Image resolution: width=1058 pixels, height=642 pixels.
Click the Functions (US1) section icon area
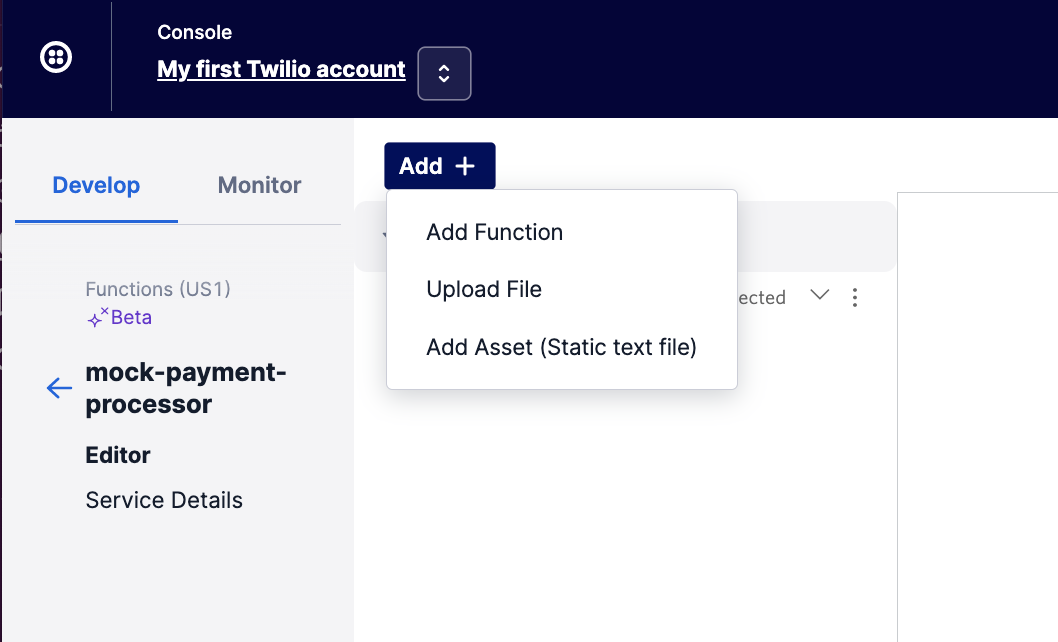[157, 289]
